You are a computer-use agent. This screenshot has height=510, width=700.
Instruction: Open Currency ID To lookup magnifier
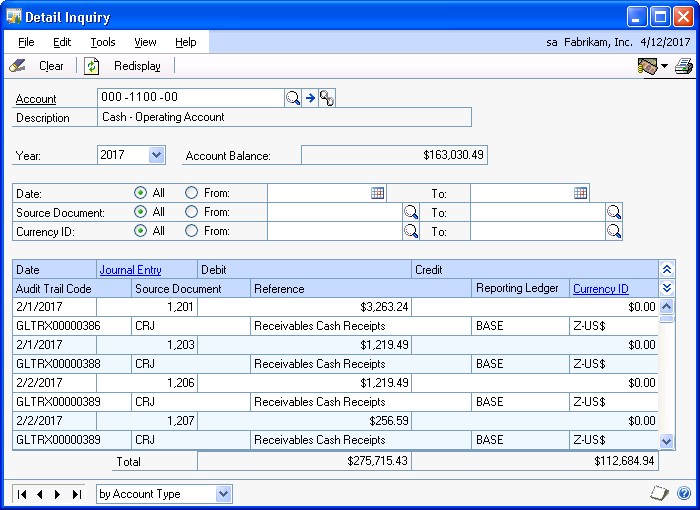pyautogui.click(x=614, y=231)
